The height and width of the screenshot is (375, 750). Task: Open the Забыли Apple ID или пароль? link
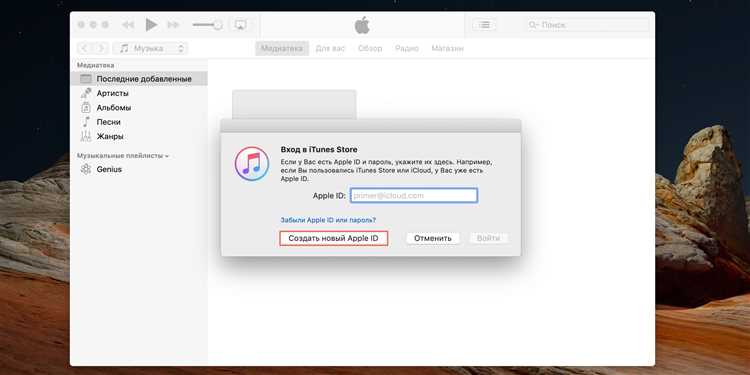328,220
